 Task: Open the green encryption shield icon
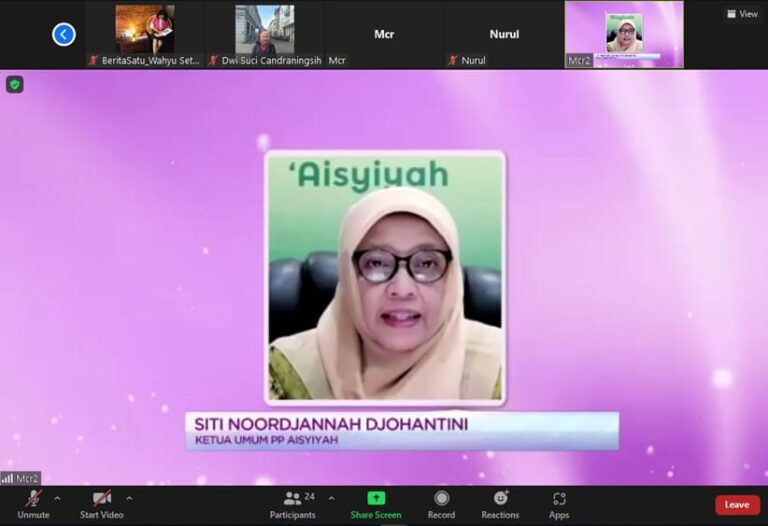(x=15, y=85)
